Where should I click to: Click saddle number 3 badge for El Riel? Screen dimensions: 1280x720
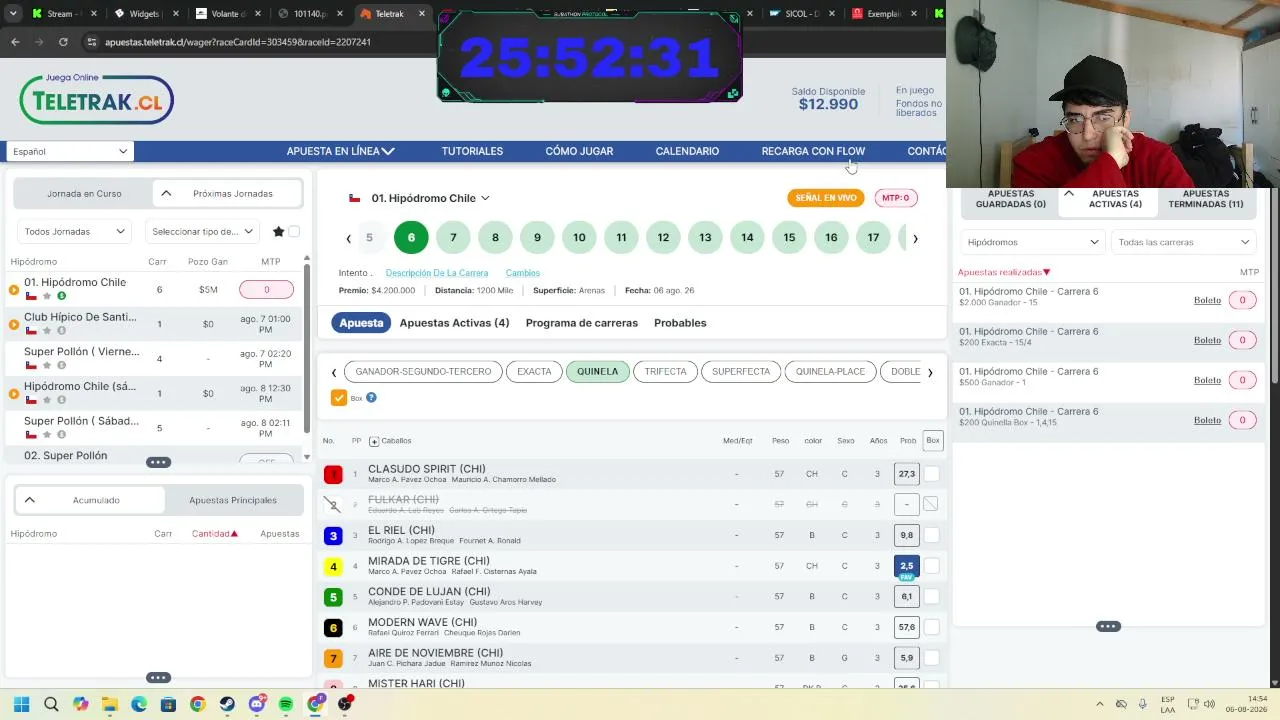pyautogui.click(x=333, y=536)
